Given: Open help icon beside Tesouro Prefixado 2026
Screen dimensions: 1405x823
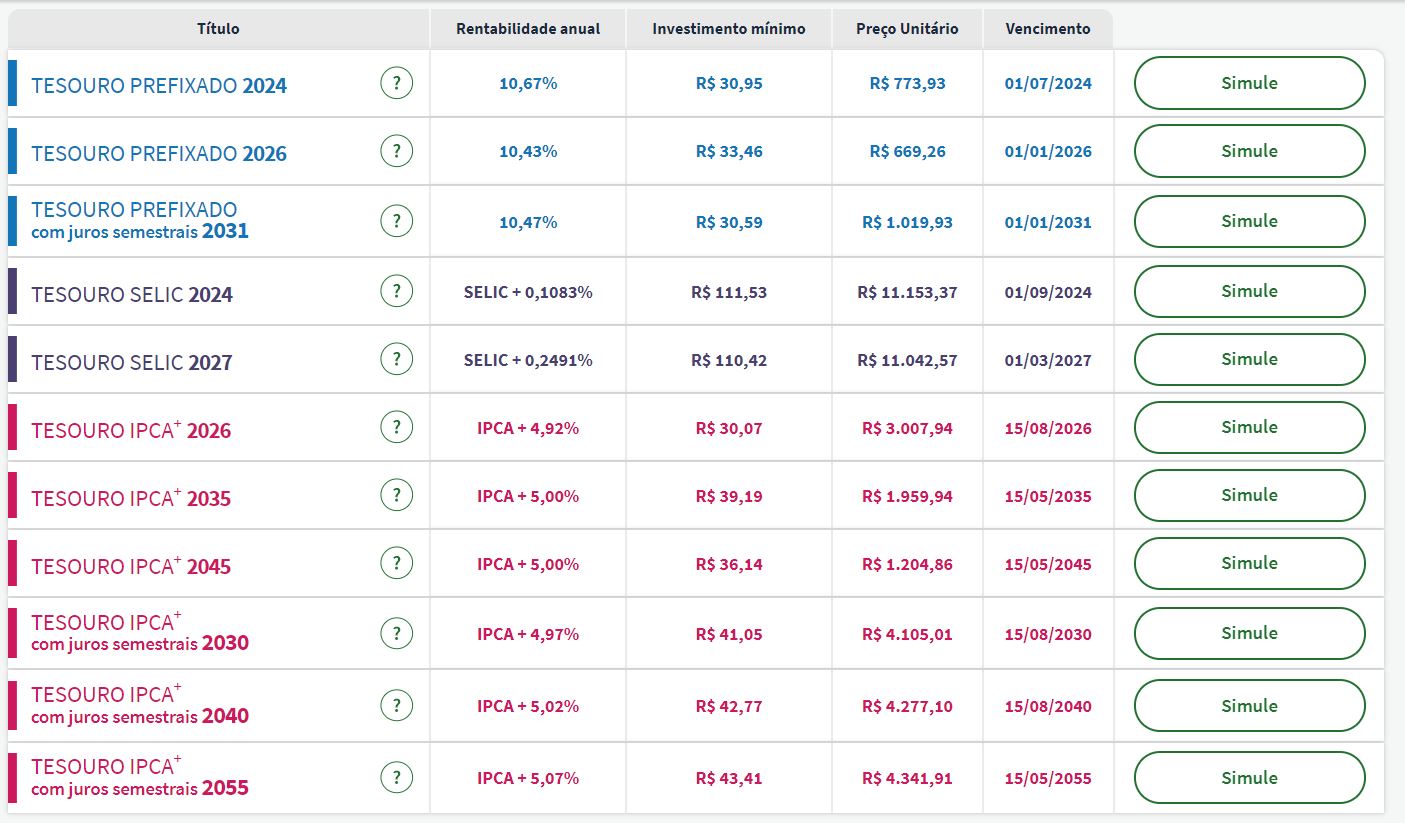Looking at the screenshot, I should pos(397,152).
